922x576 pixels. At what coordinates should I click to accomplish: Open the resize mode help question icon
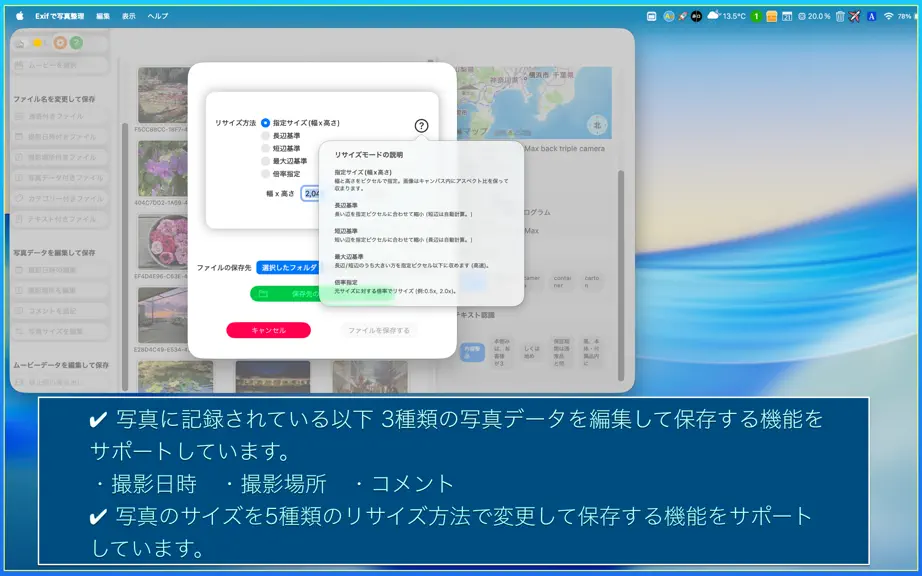click(421, 125)
